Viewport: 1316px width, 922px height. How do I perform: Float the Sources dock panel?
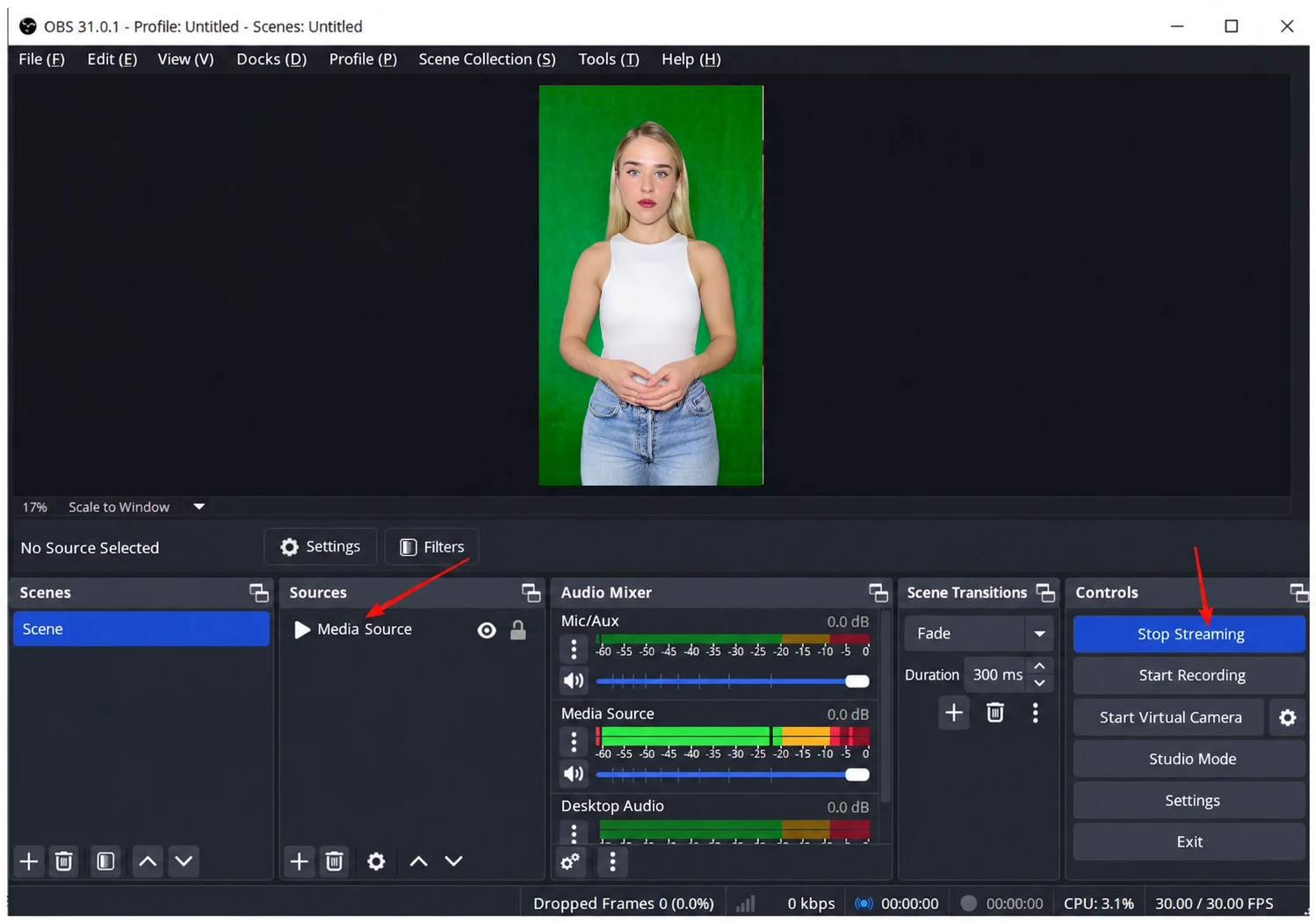[x=531, y=593]
